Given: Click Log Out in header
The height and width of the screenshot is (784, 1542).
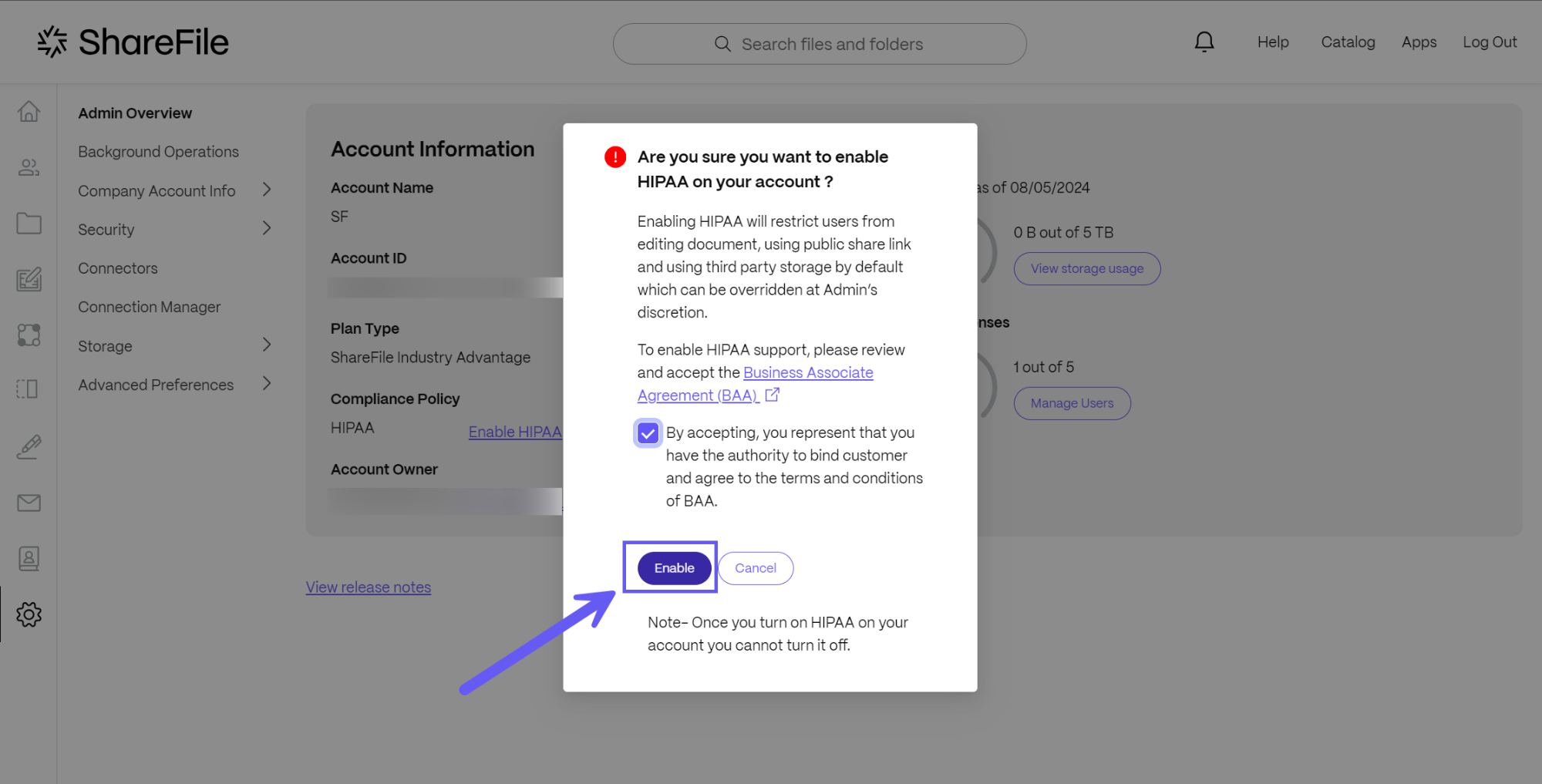Looking at the screenshot, I should (1490, 42).
